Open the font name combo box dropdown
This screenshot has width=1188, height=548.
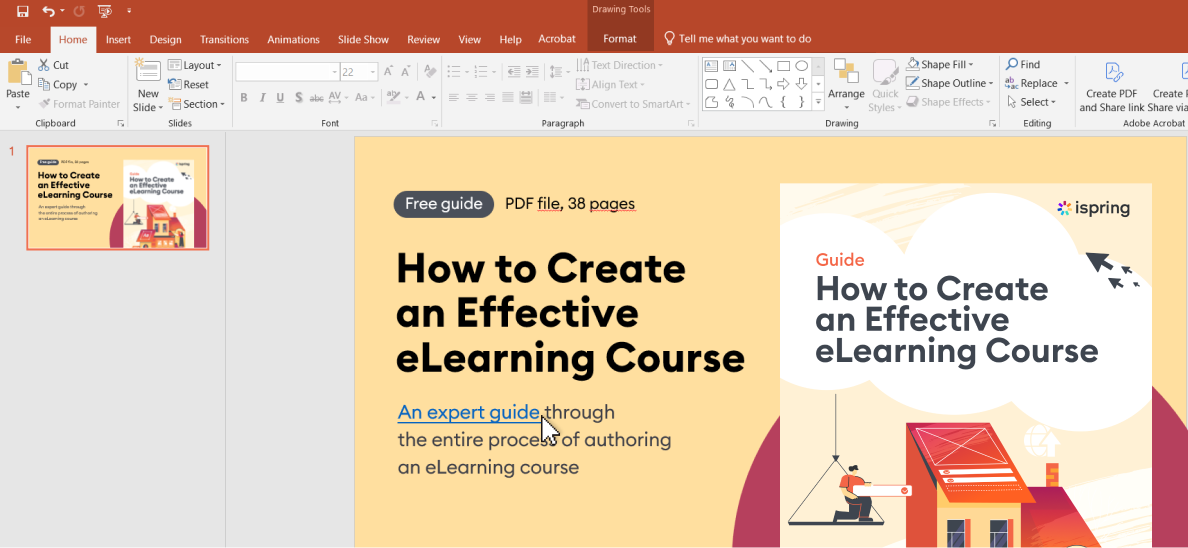(334, 72)
